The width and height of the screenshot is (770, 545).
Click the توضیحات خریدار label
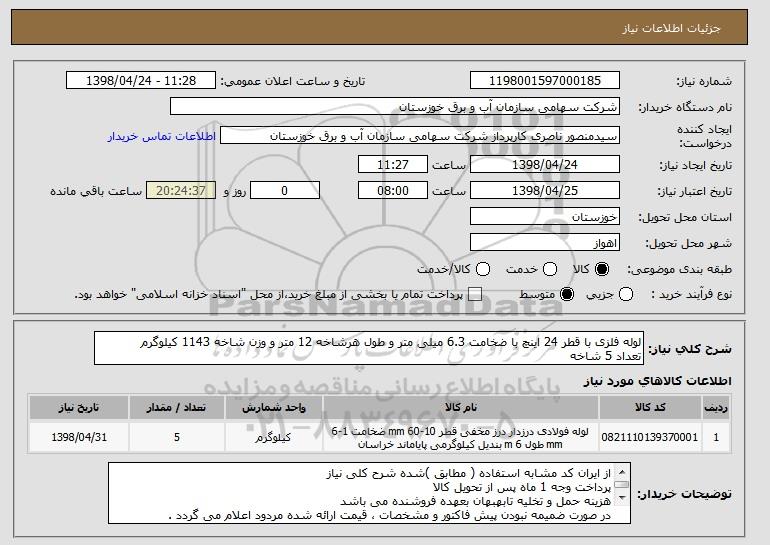tap(684, 494)
